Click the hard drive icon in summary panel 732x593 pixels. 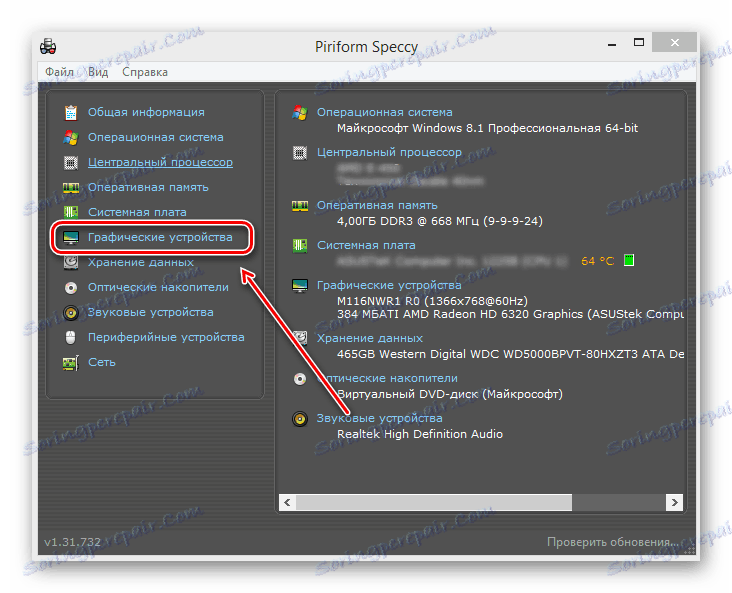point(300,338)
